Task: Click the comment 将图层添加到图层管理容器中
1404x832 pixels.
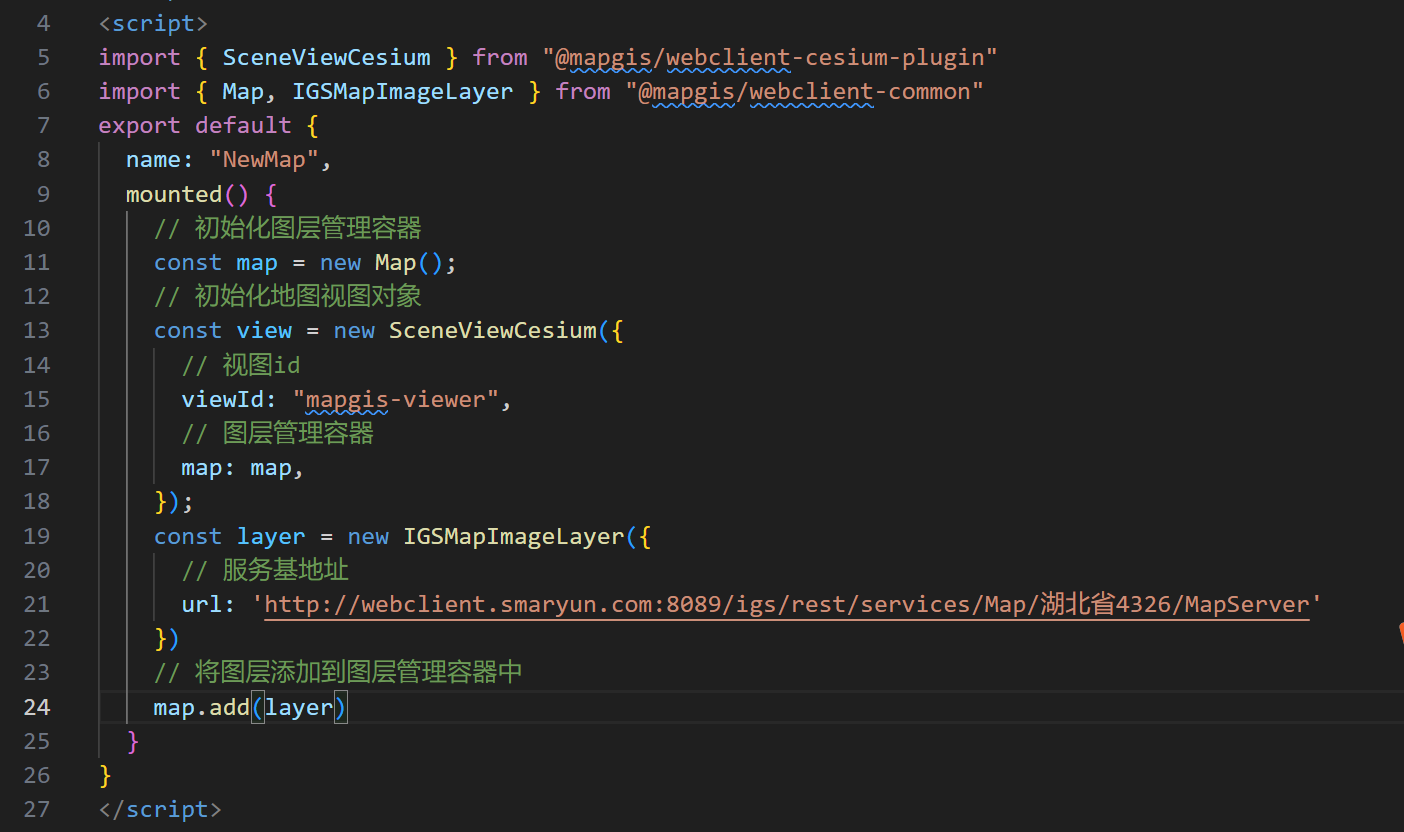Action: (338, 673)
